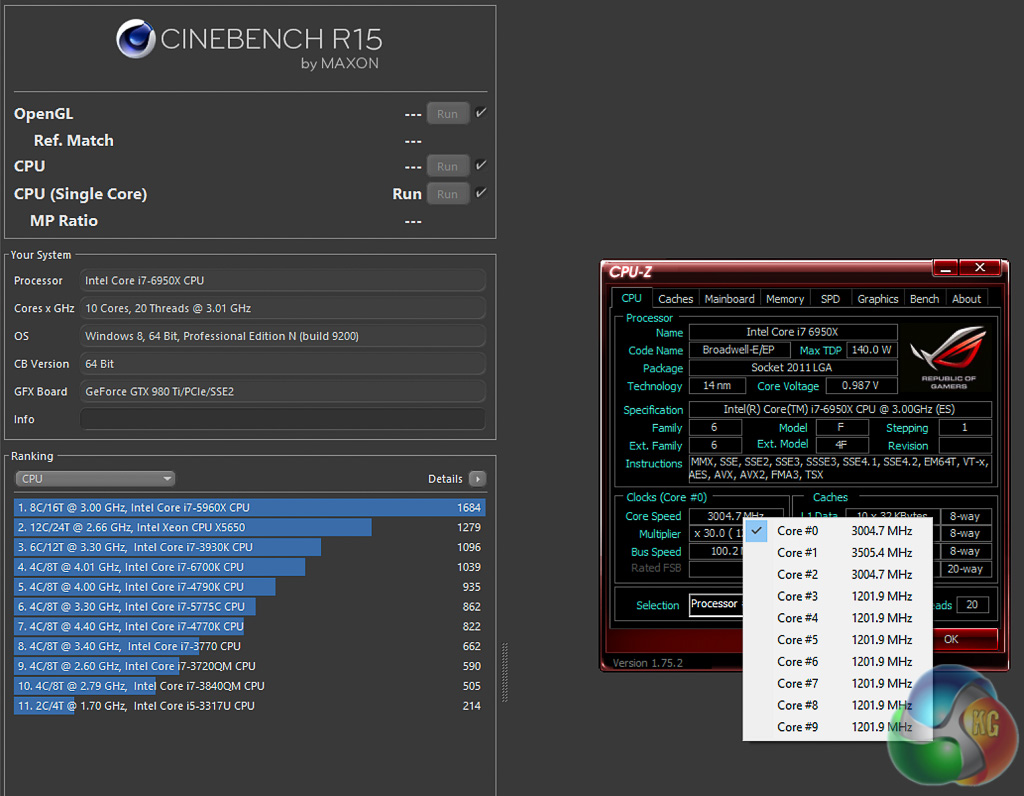Image resolution: width=1024 pixels, height=796 pixels.
Task: Open the Memory tab in CPU-Z
Action: tap(785, 298)
